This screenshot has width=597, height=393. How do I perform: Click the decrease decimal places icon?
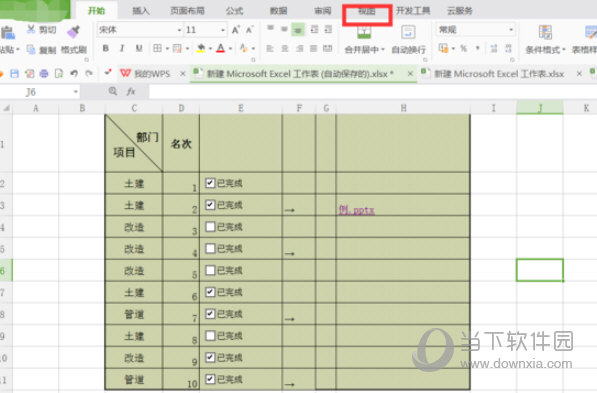coord(508,48)
